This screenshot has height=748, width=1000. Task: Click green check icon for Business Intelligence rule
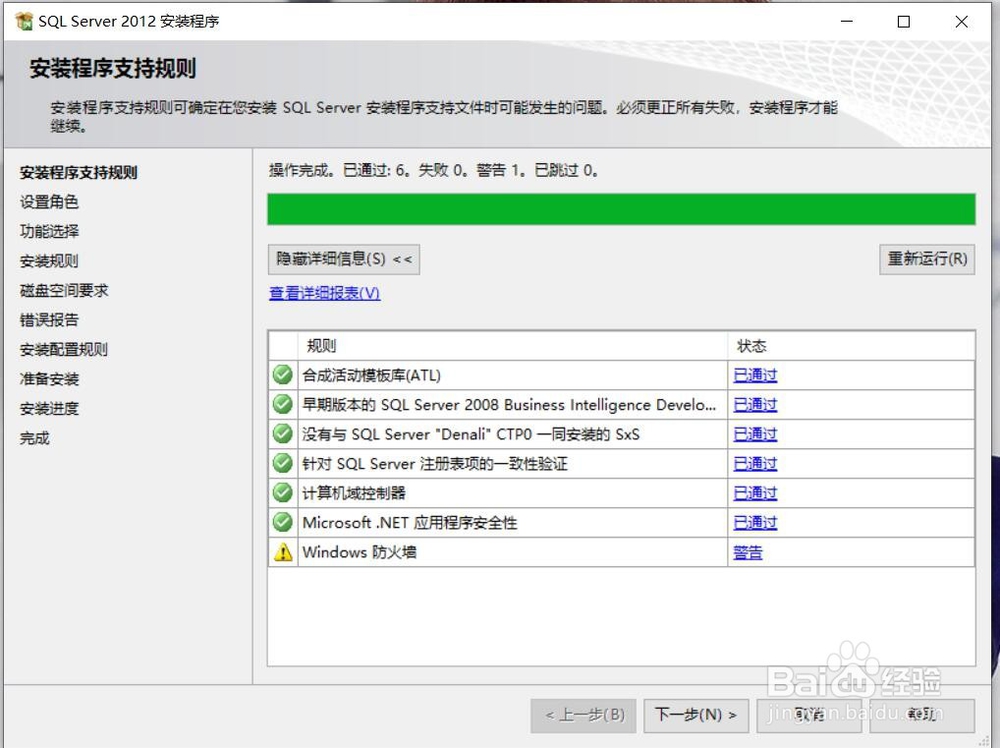(x=283, y=404)
